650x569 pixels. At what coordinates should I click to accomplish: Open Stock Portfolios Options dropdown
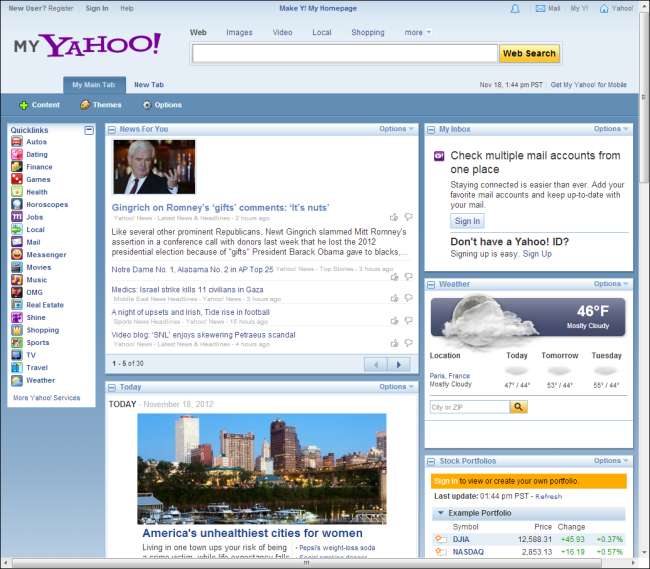tap(611, 461)
